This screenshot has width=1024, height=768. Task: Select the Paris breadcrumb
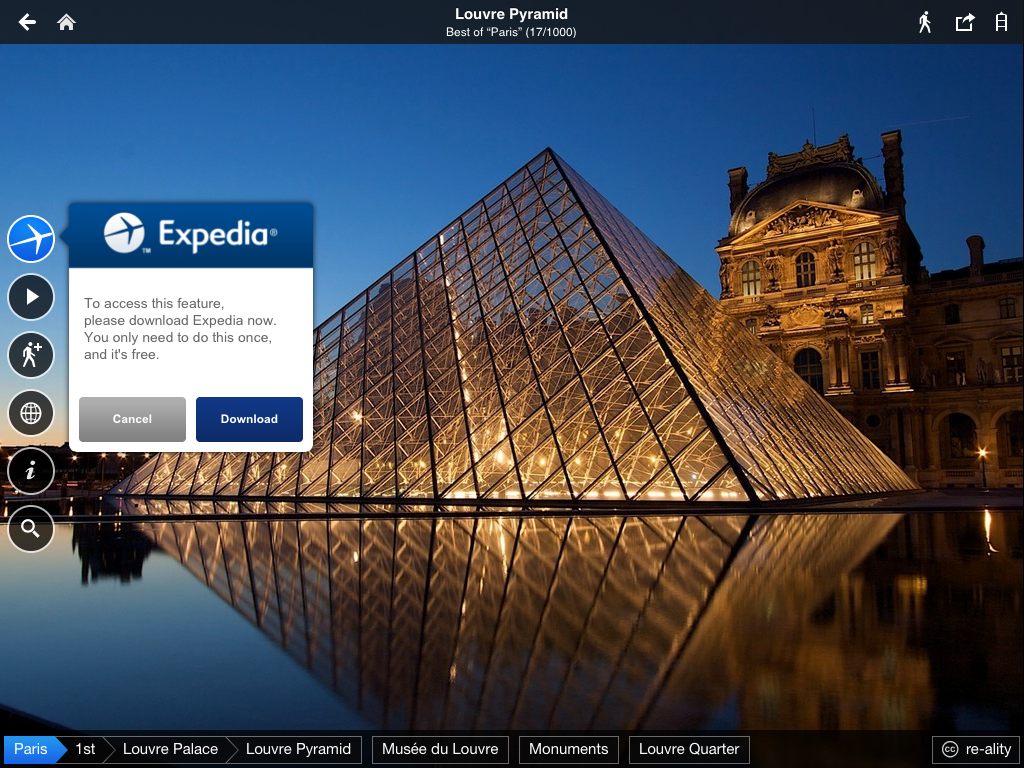pos(31,749)
